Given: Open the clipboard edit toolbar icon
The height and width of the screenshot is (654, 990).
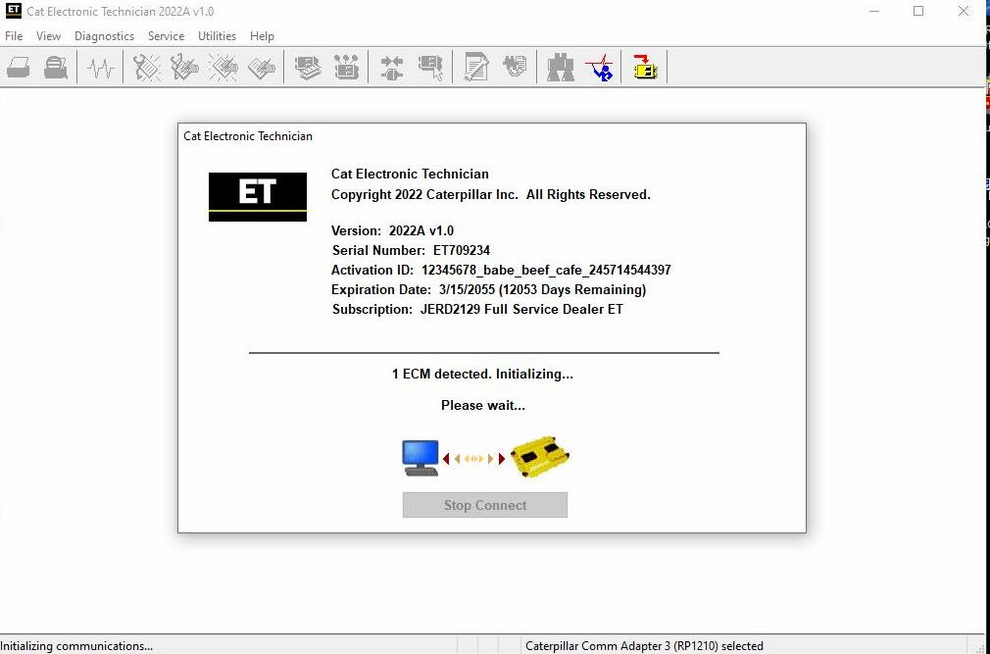Looking at the screenshot, I should click(476, 67).
